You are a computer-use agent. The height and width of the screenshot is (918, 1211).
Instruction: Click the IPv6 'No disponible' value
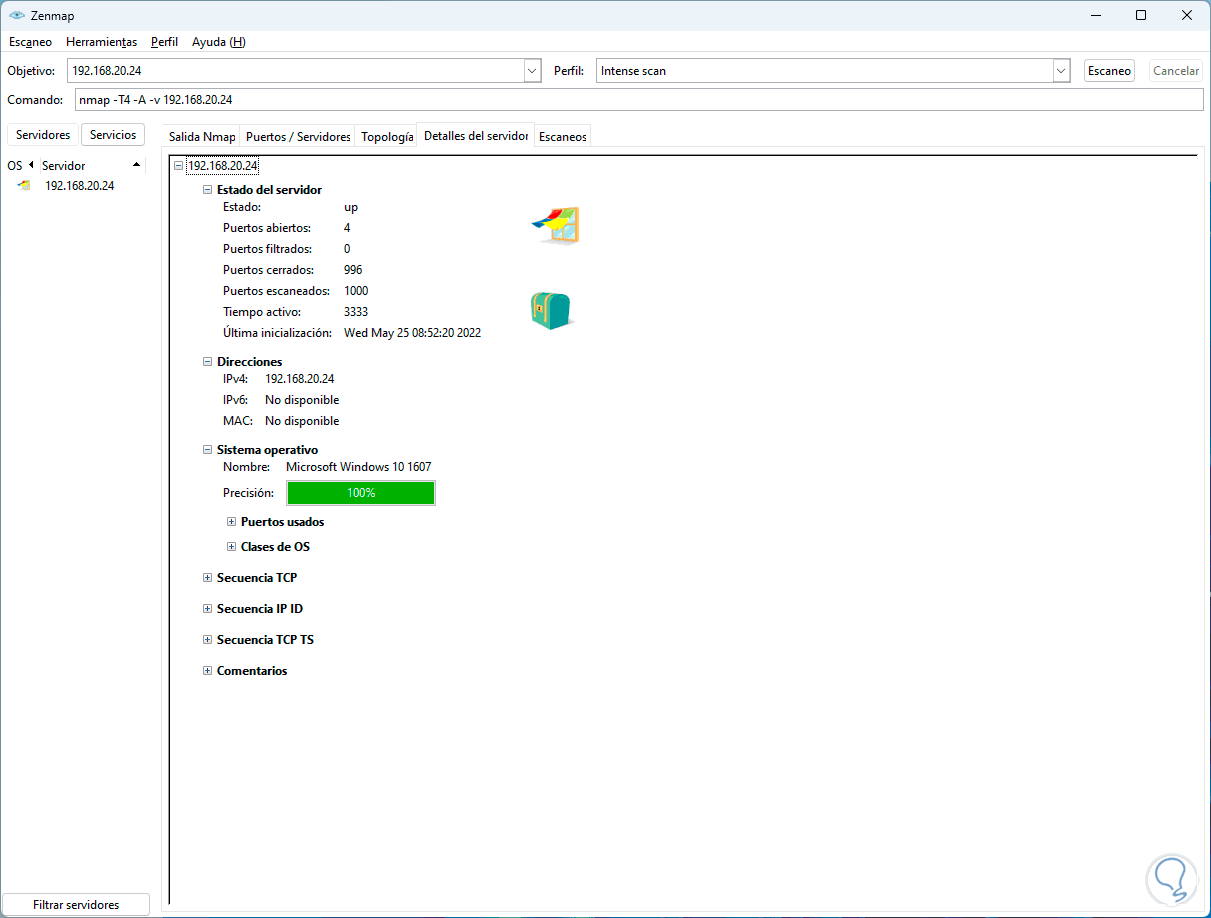pos(302,400)
